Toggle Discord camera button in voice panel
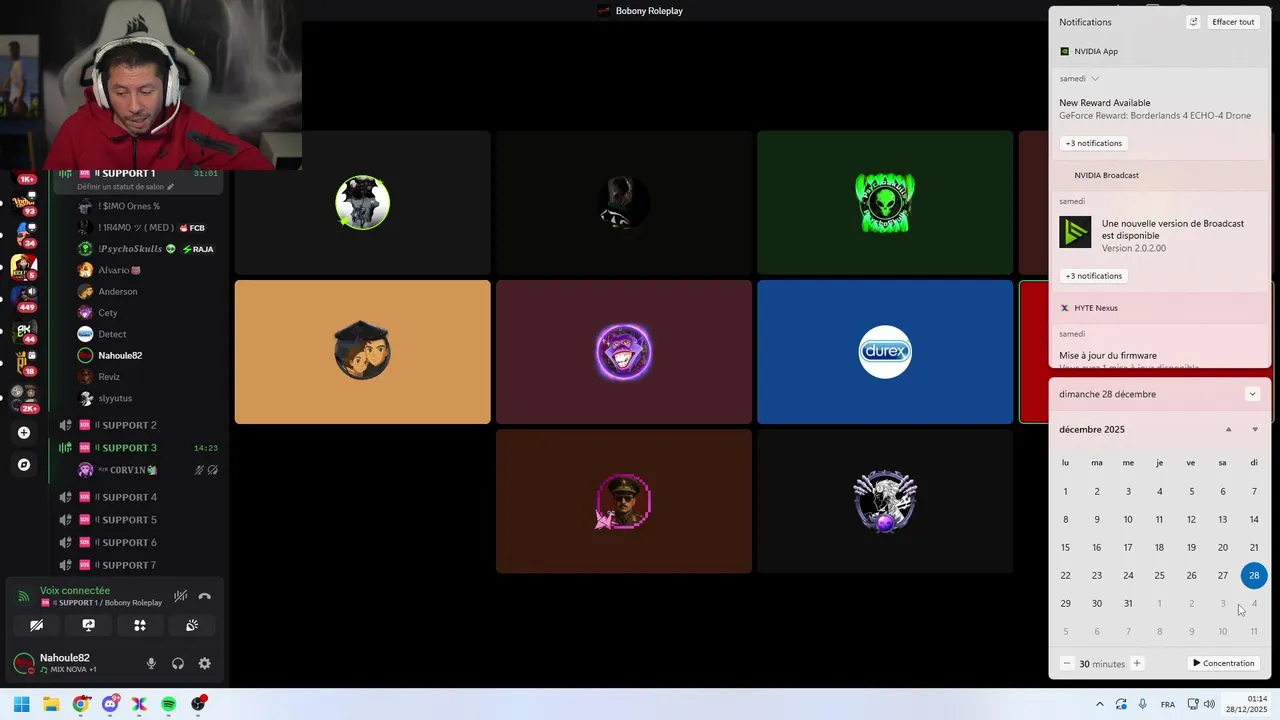The height and width of the screenshot is (720, 1280). (36, 625)
